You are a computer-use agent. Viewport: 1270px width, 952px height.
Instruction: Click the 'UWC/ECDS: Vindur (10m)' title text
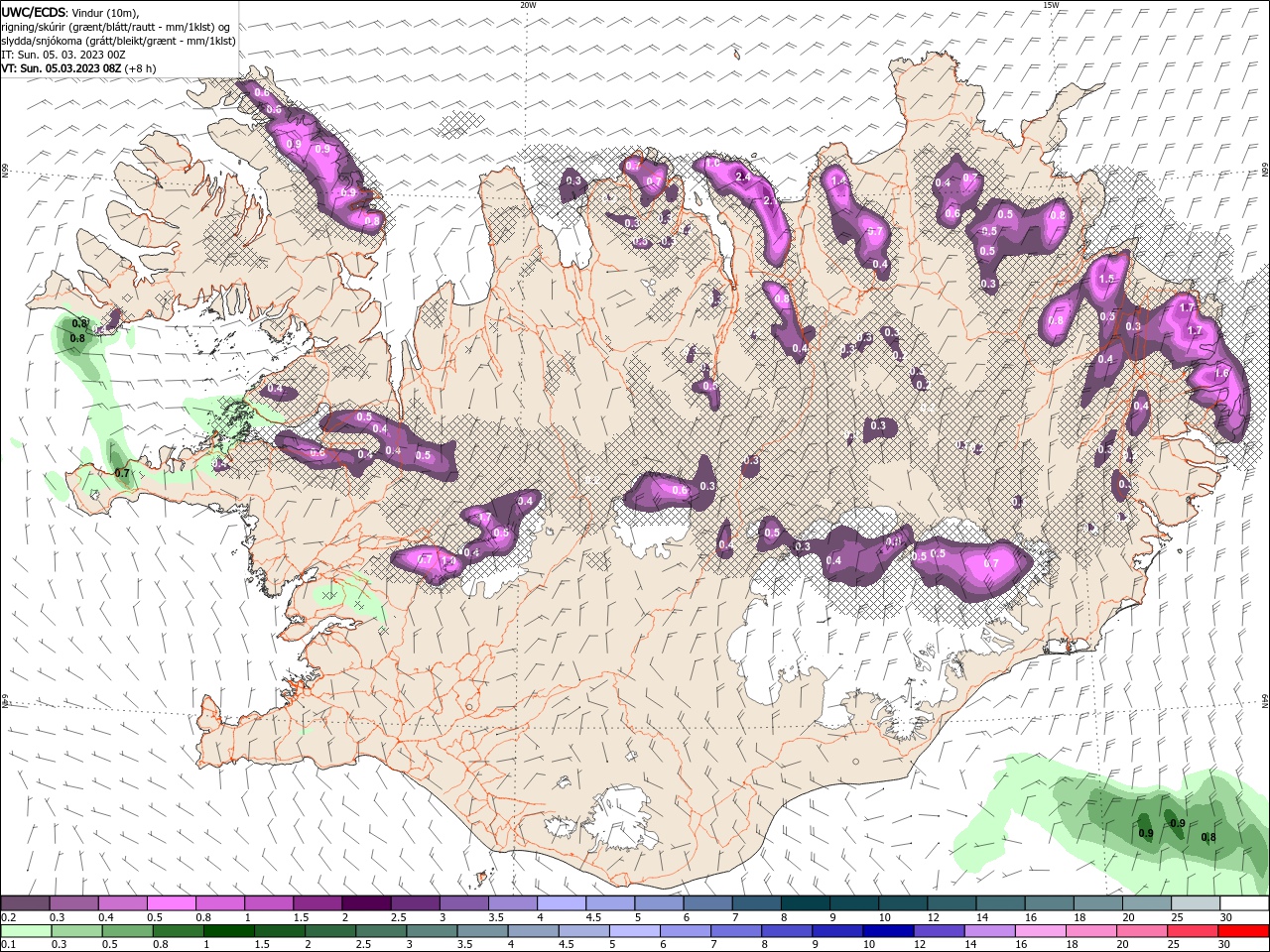(x=71, y=12)
